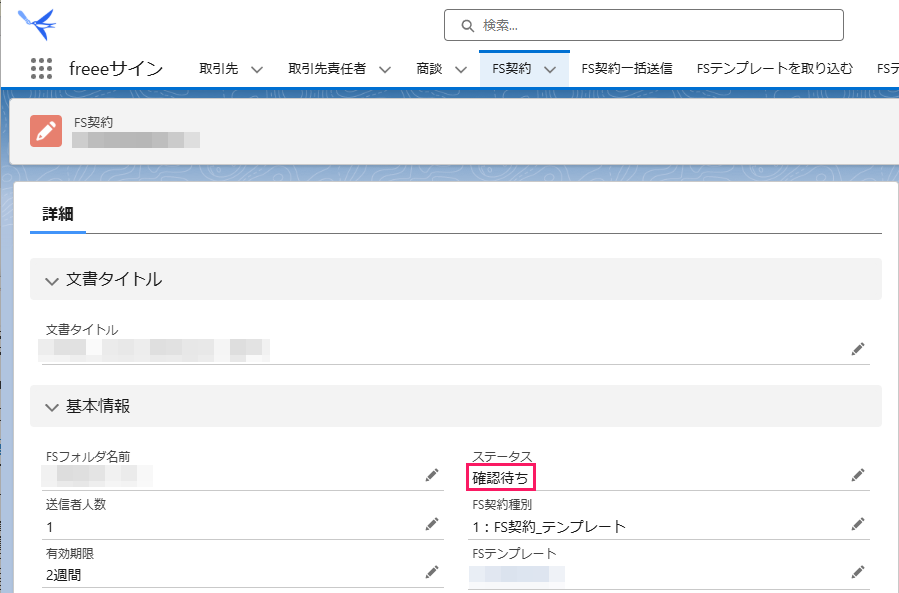Screen dimensions: 899x593
Task: Edit the FS契約種別 field pencil
Action: [x=858, y=524]
